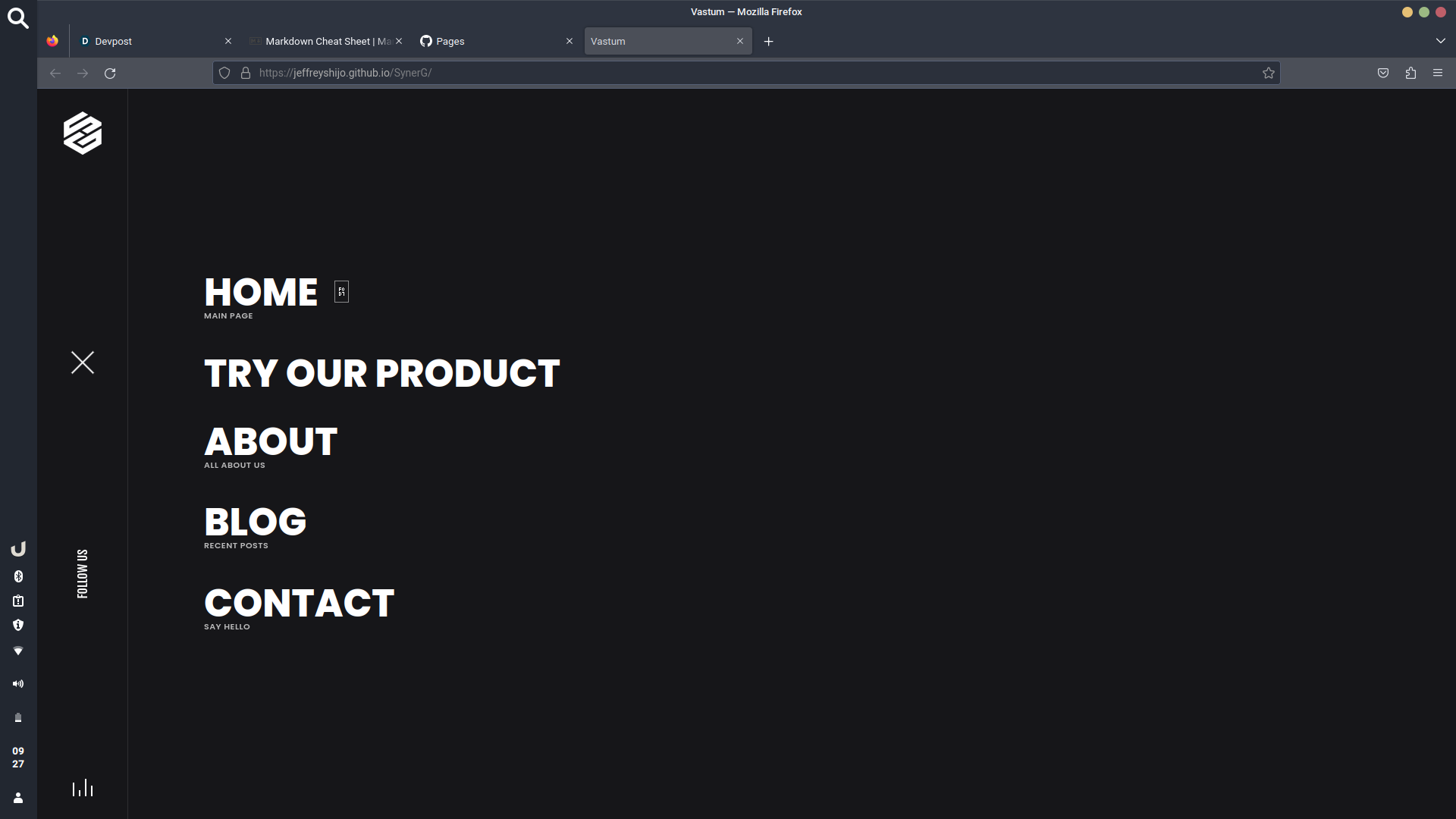
Task: Open the Save to Pocket icon
Action: click(1383, 73)
